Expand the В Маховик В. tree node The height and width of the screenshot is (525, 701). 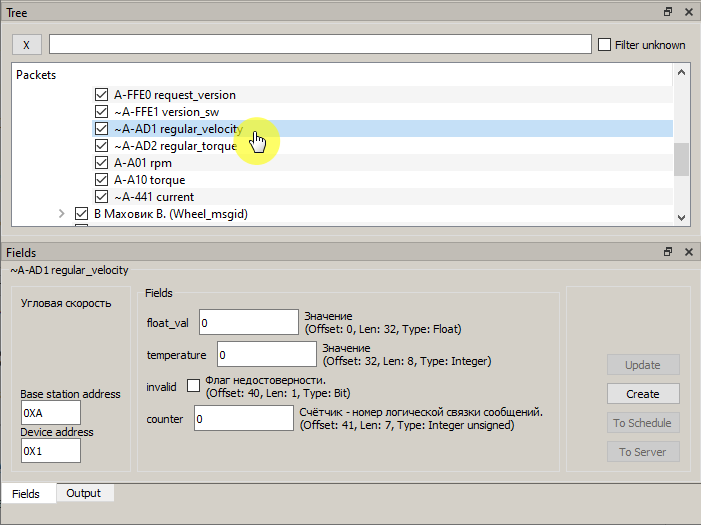click(62, 214)
